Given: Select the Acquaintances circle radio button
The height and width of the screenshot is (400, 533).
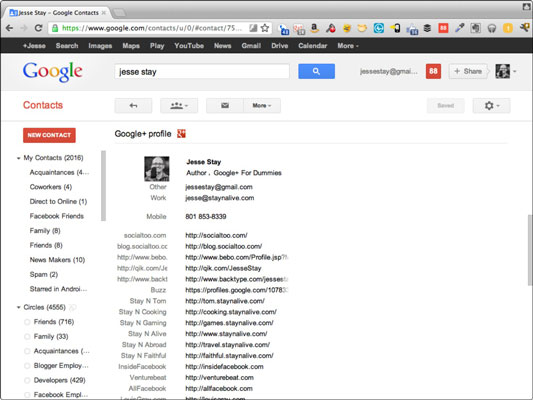Looking at the screenshot, I should (27, 351).
